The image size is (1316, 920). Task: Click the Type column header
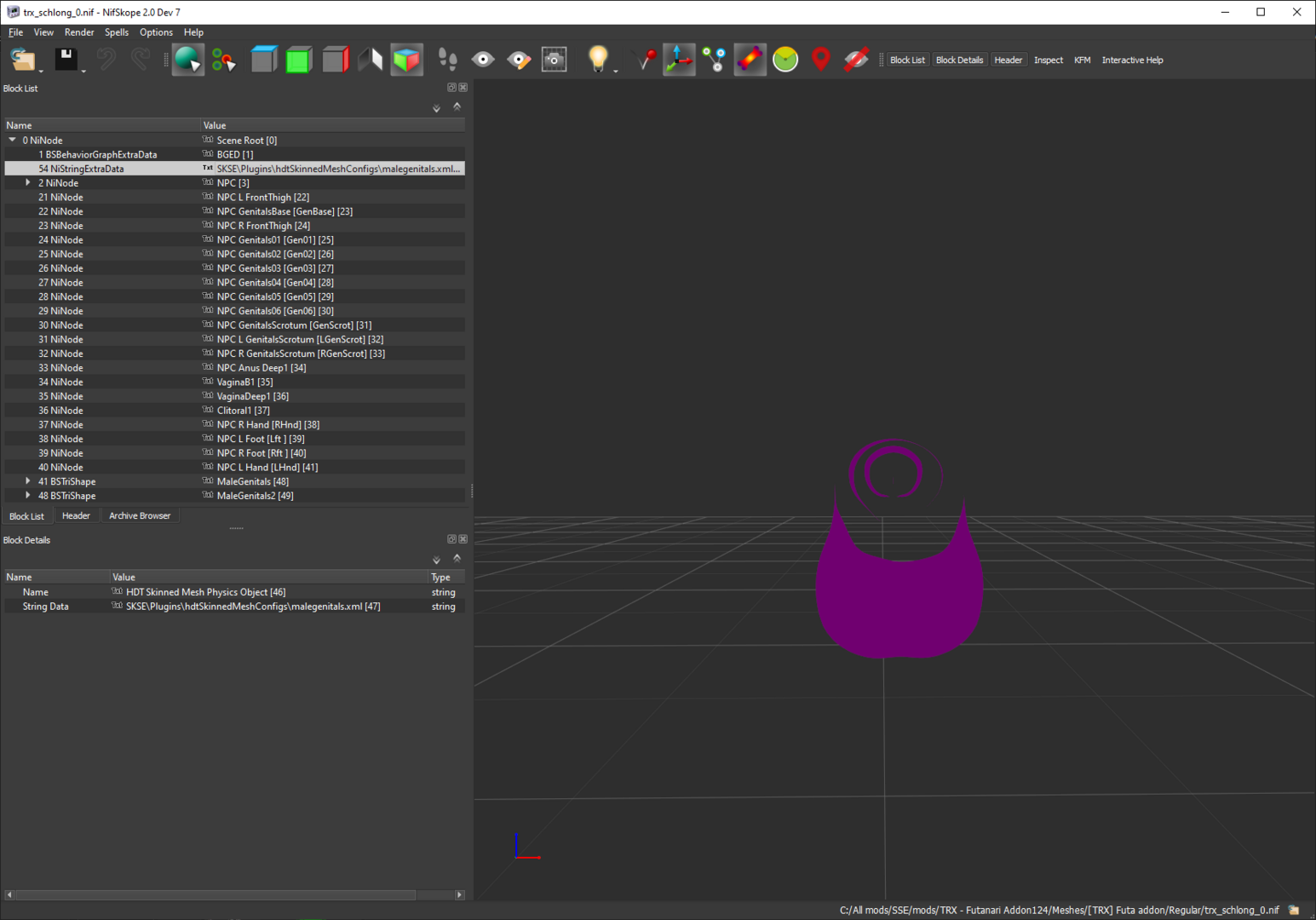pos(446,577)
